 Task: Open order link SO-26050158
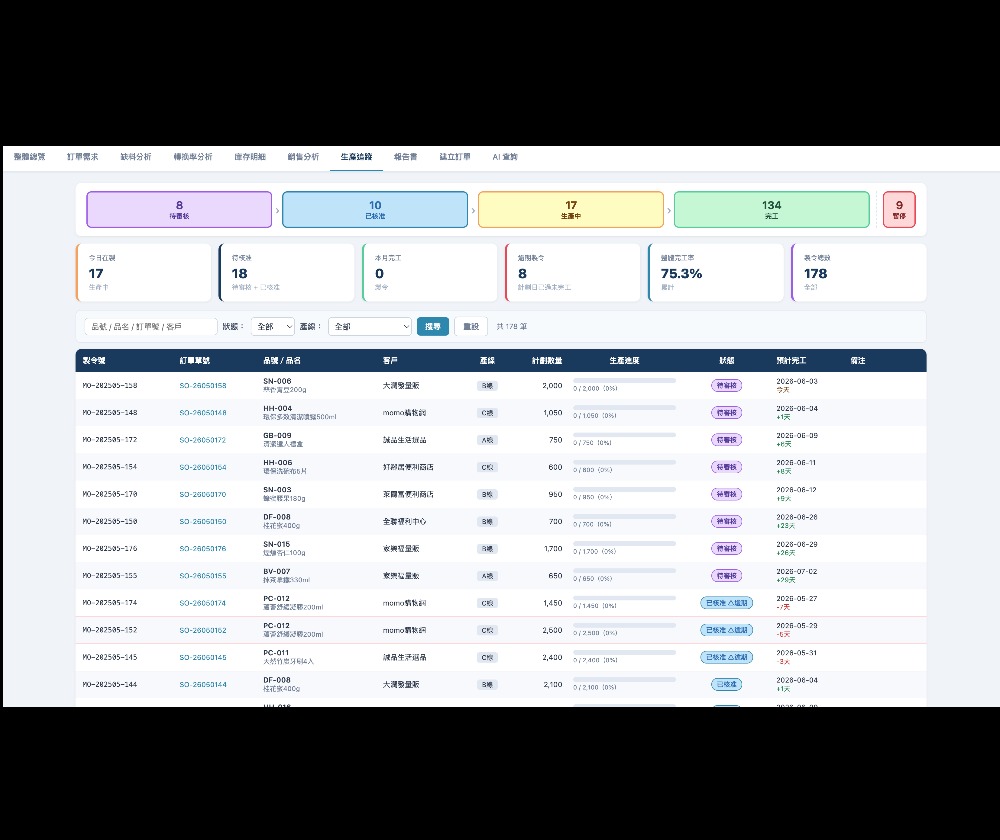pos(203,386)
